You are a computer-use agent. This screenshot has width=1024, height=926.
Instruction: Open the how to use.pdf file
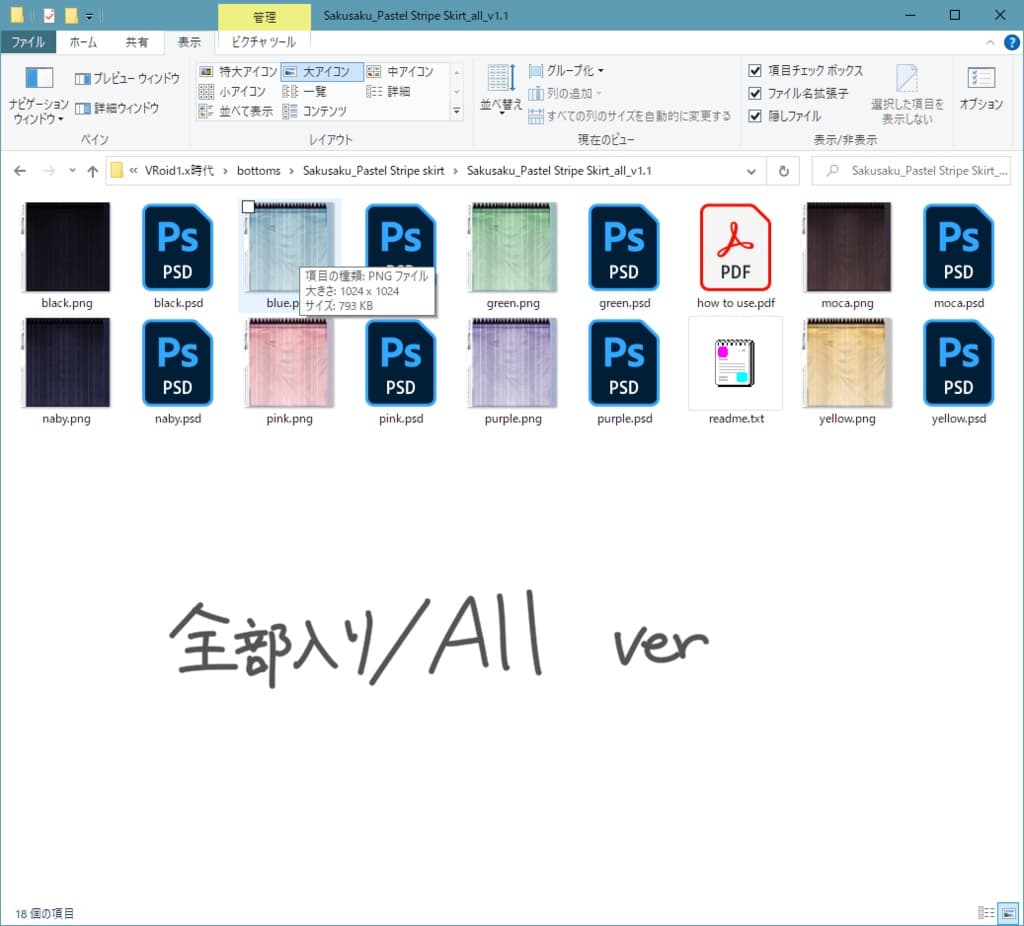736,248
